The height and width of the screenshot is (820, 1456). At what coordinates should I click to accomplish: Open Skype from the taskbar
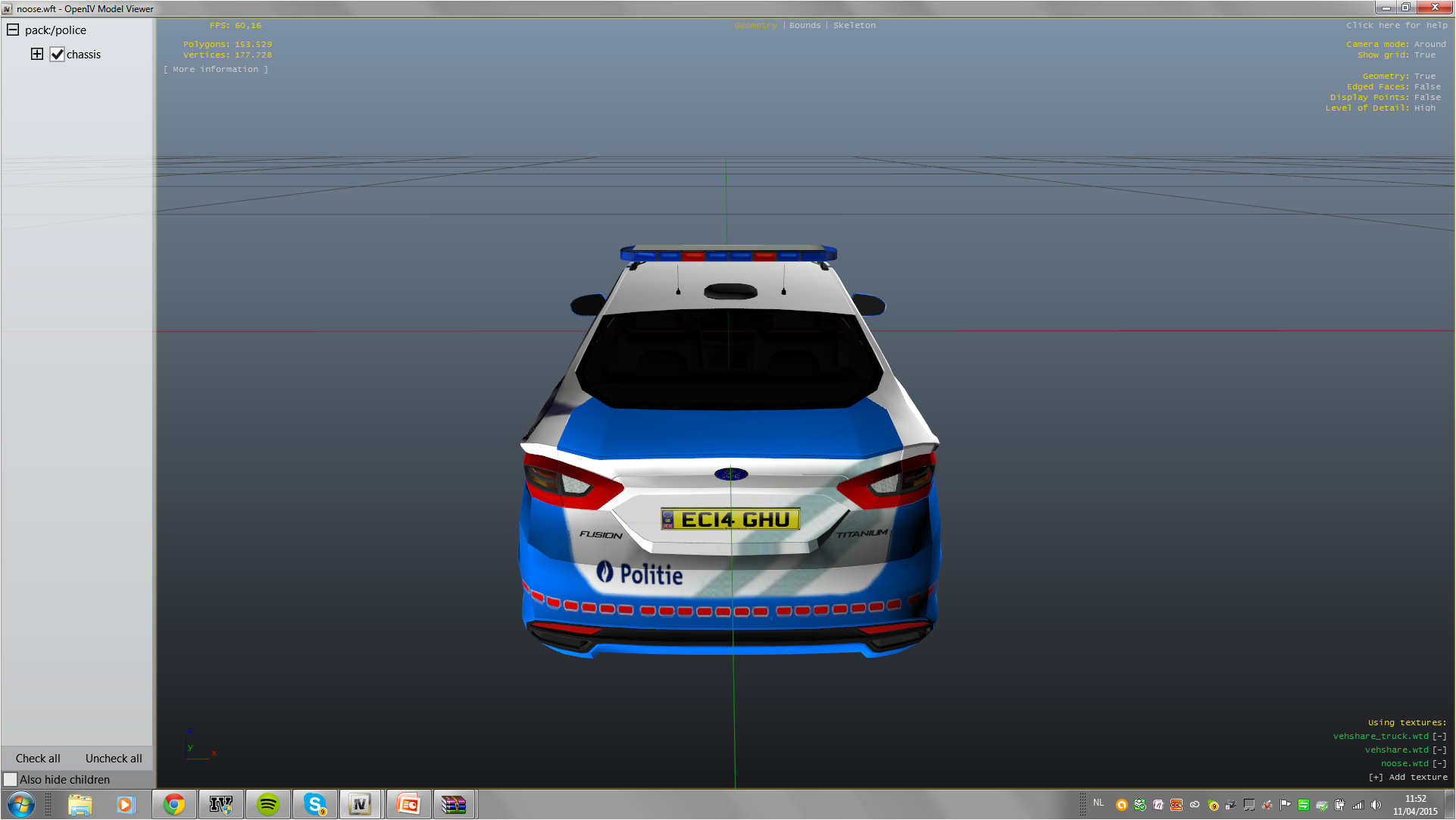point(314,804)
